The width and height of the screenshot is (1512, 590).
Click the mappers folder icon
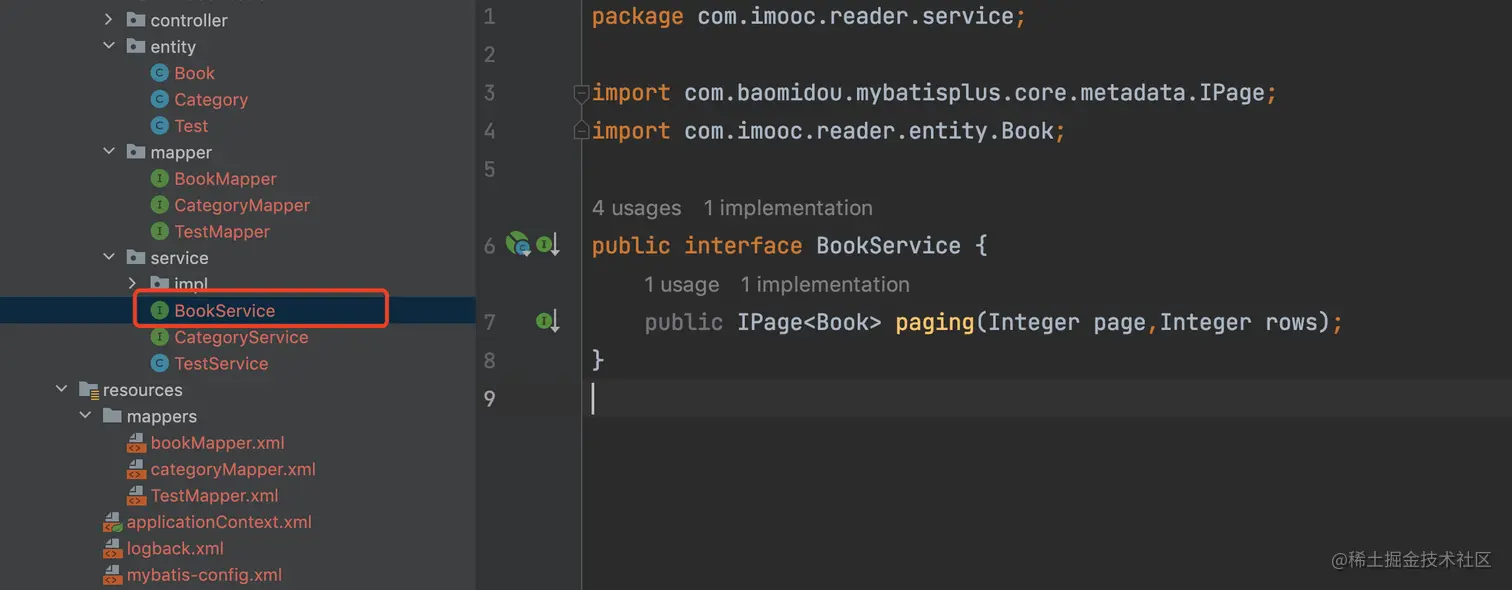point(112,416)
